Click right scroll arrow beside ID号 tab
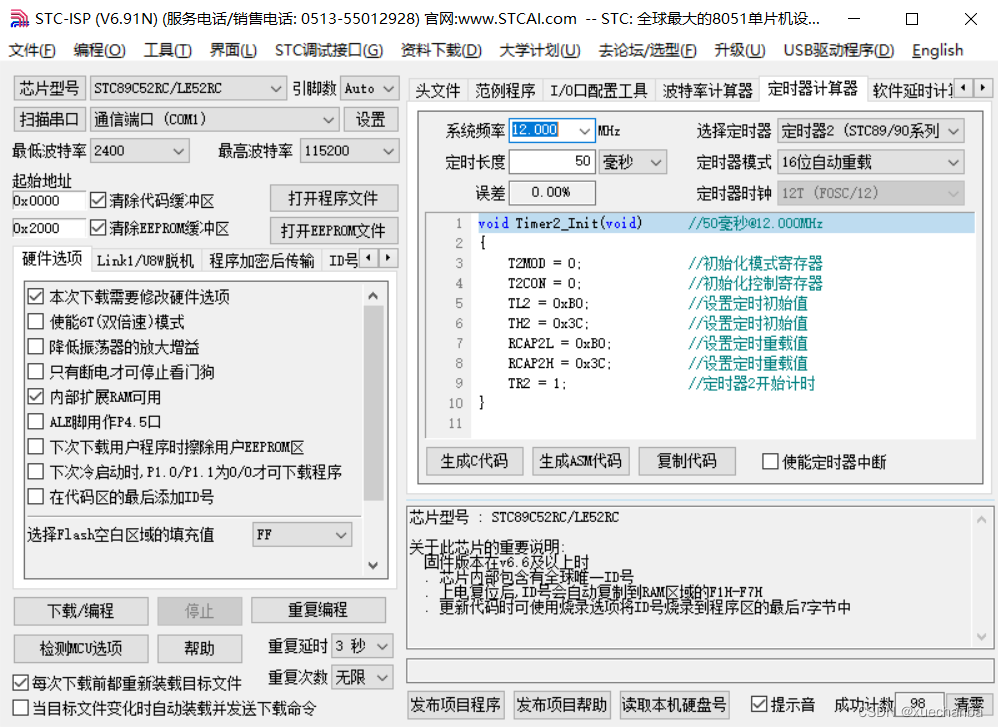This screenshot has width=998, height=727. coord(388,258)
